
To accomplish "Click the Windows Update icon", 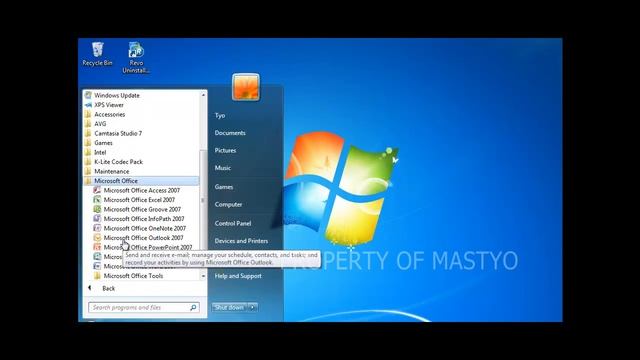I will [88, 95].
